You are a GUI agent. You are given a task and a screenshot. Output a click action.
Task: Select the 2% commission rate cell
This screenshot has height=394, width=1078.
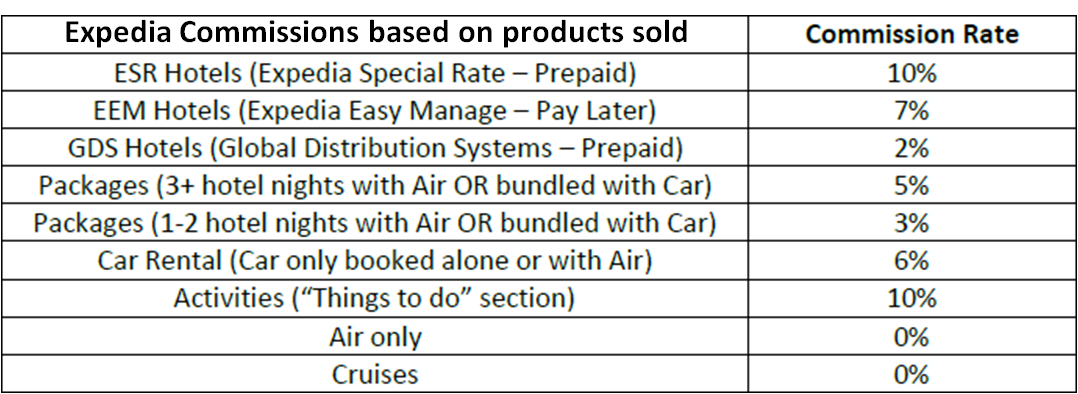pos(912,148)
